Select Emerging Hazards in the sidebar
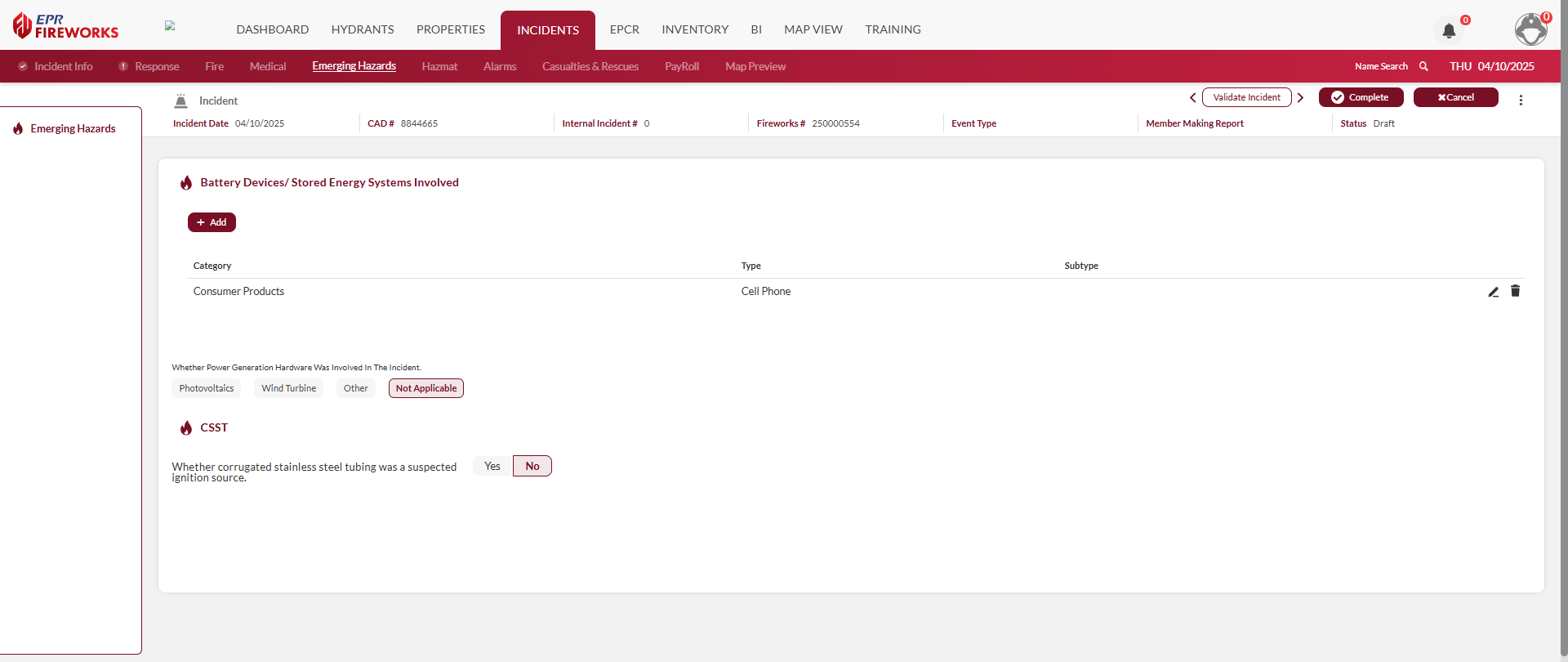 73,129
